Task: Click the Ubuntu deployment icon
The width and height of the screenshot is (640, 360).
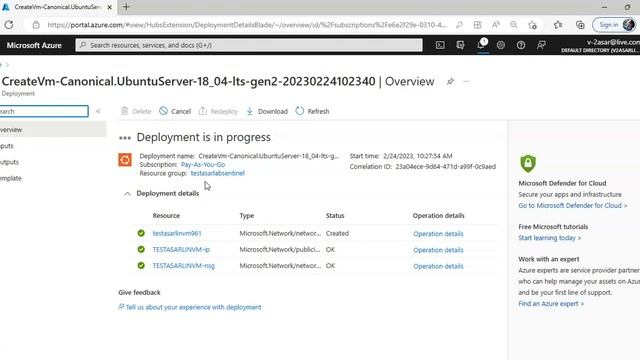Action: click(x=125, y=160)
